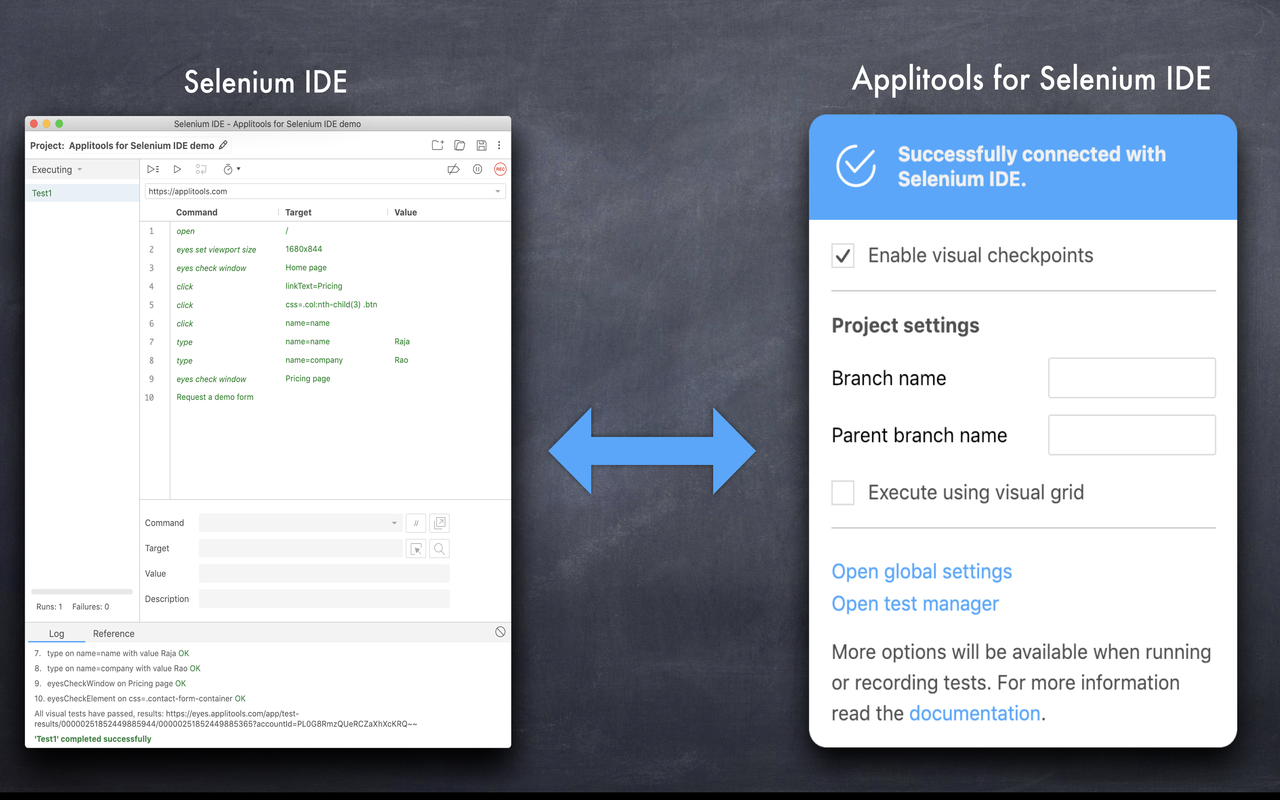
Task: Click the Open test manager link
Action: 915,603
